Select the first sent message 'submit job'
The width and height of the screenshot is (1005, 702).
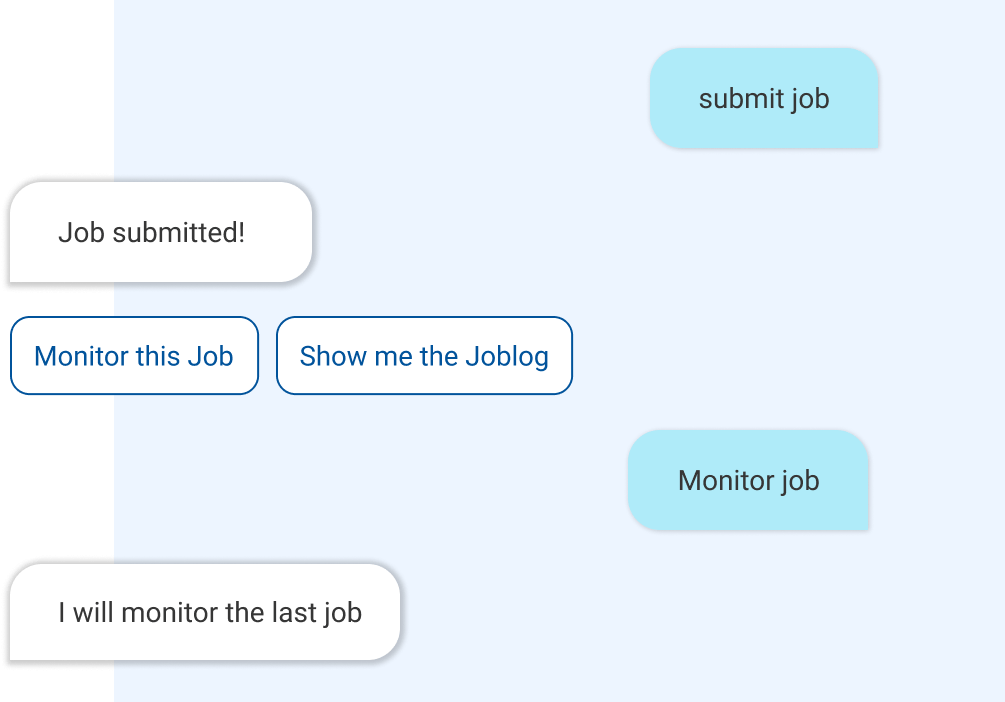[764, 99]
